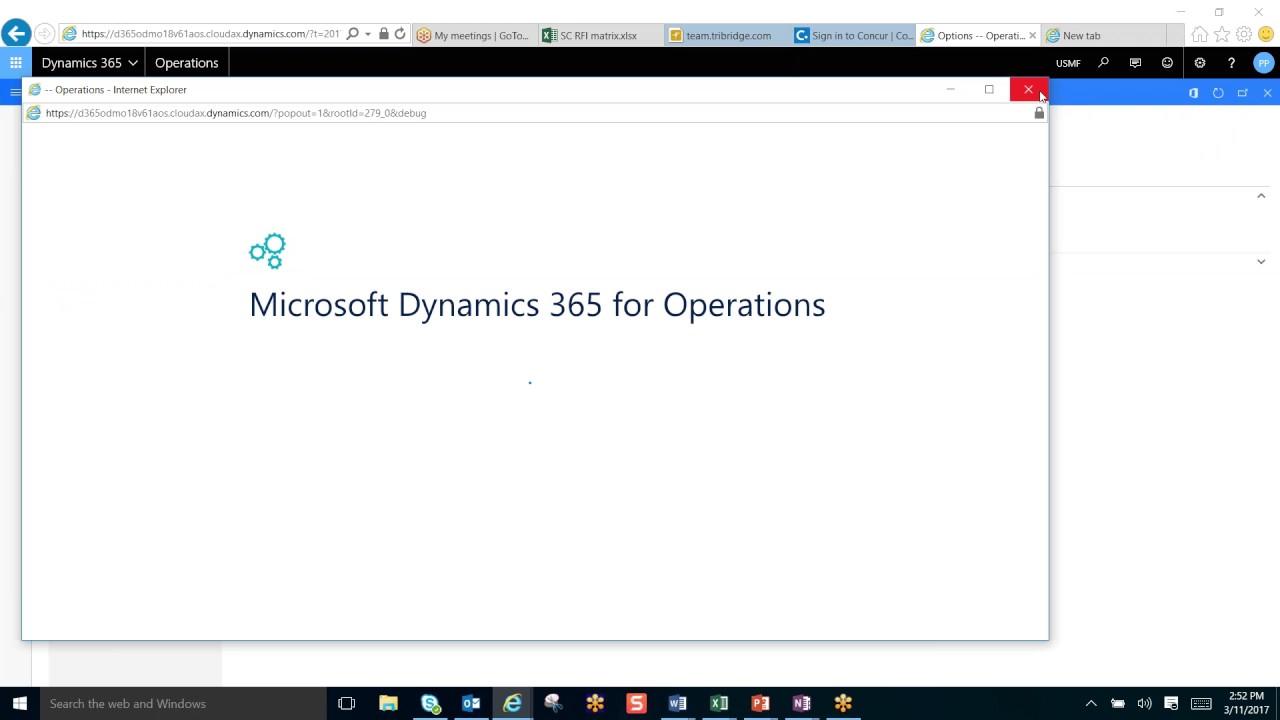This screenshot has height=720, width=1280.
Task: Open the browser home icon
Action: tap(1199, 35)
